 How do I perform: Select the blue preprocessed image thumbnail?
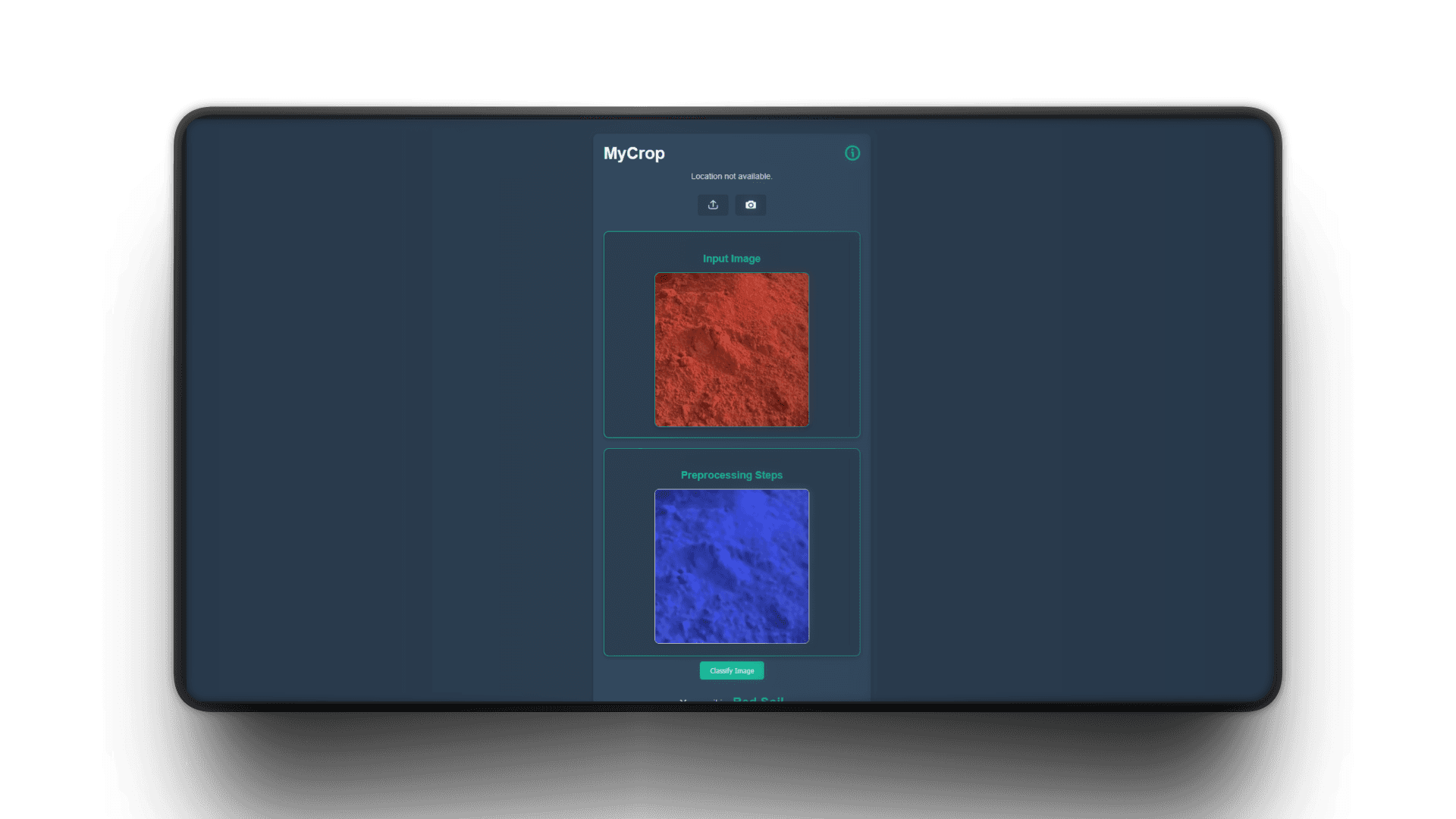pyautogui.click(x=732, y=566)
